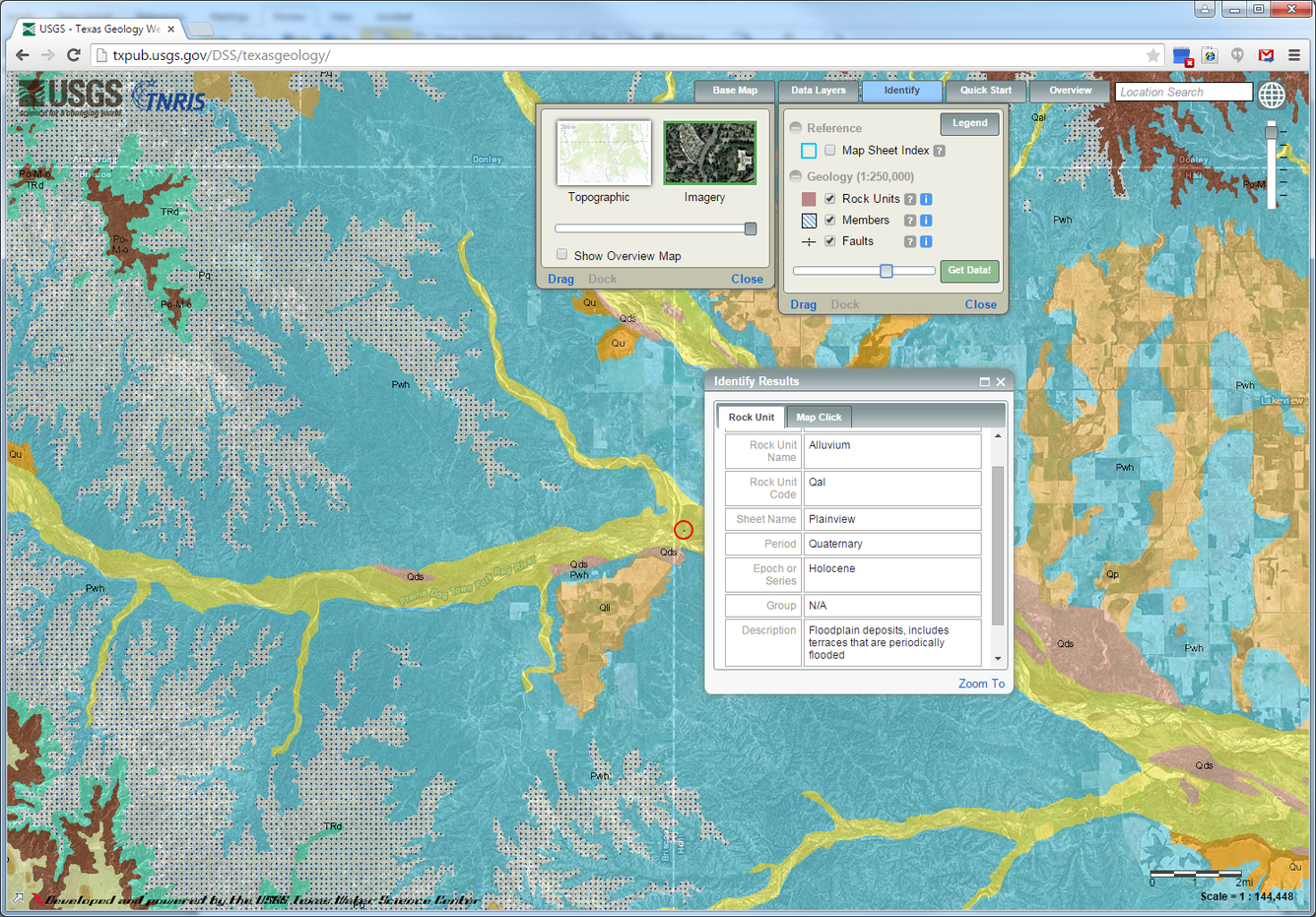Click the Zoom To link
This screenshot has width=1316, height=917.
981,684
